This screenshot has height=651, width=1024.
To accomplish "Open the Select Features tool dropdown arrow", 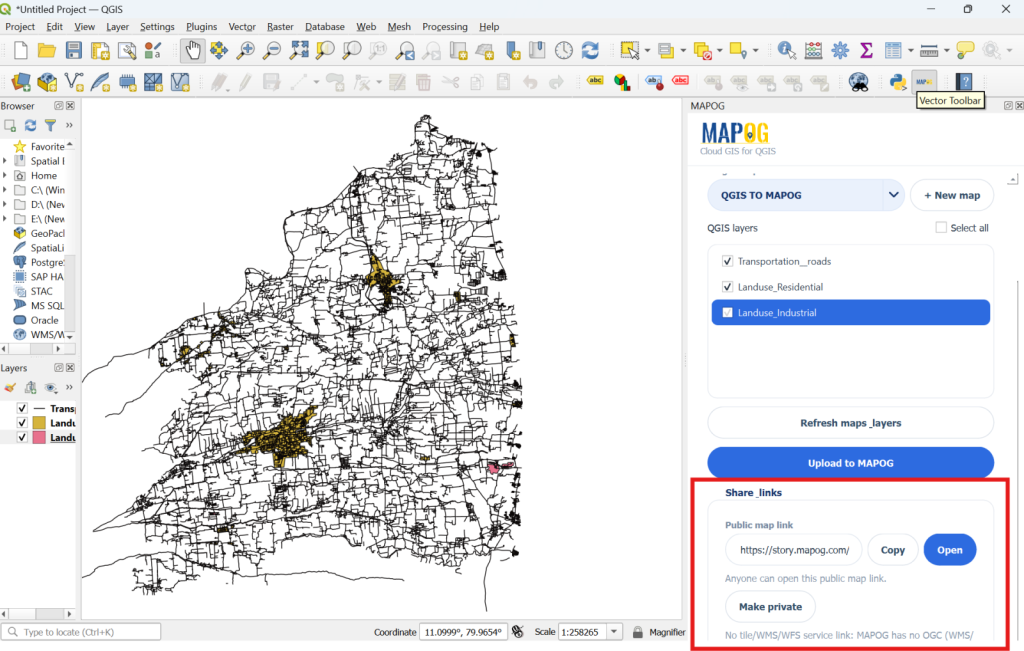I will [x=647, y=50].
